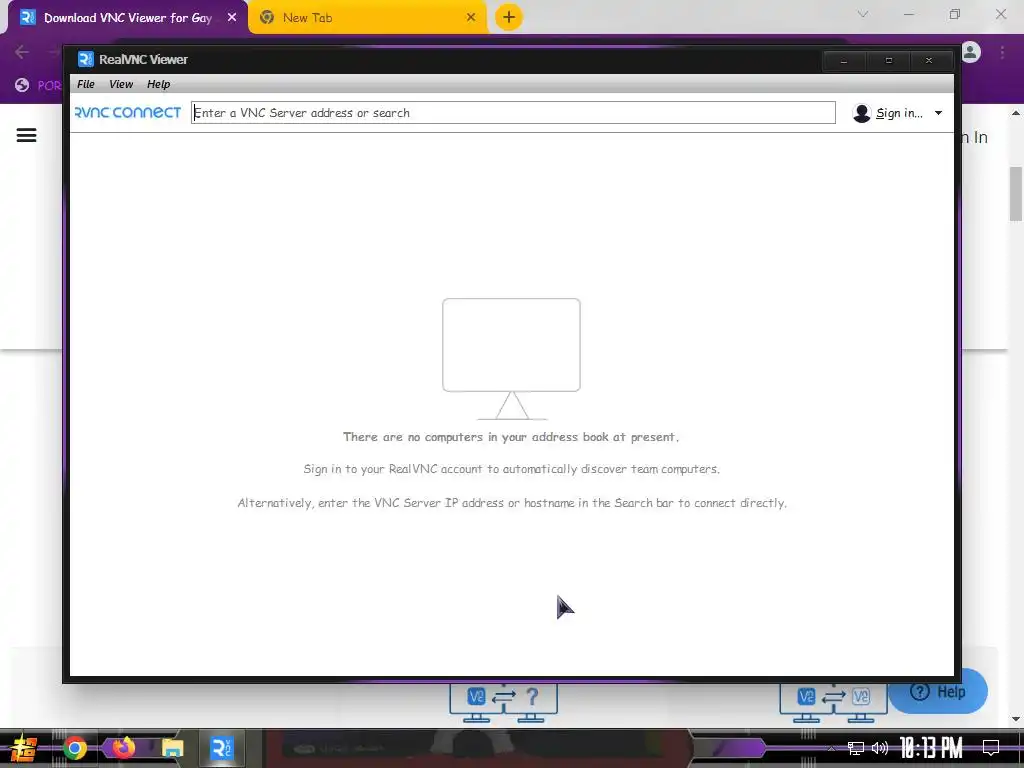Switch to the New Tab browser tab
The image size is (1024, 768).
tap(366, 18)
